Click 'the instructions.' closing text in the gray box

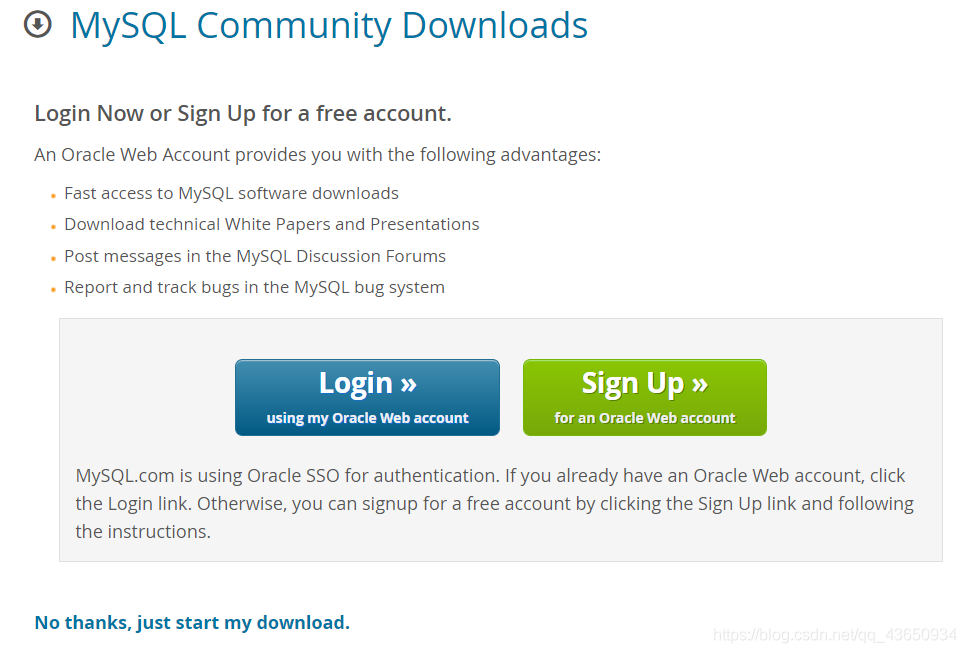(143, 531)
